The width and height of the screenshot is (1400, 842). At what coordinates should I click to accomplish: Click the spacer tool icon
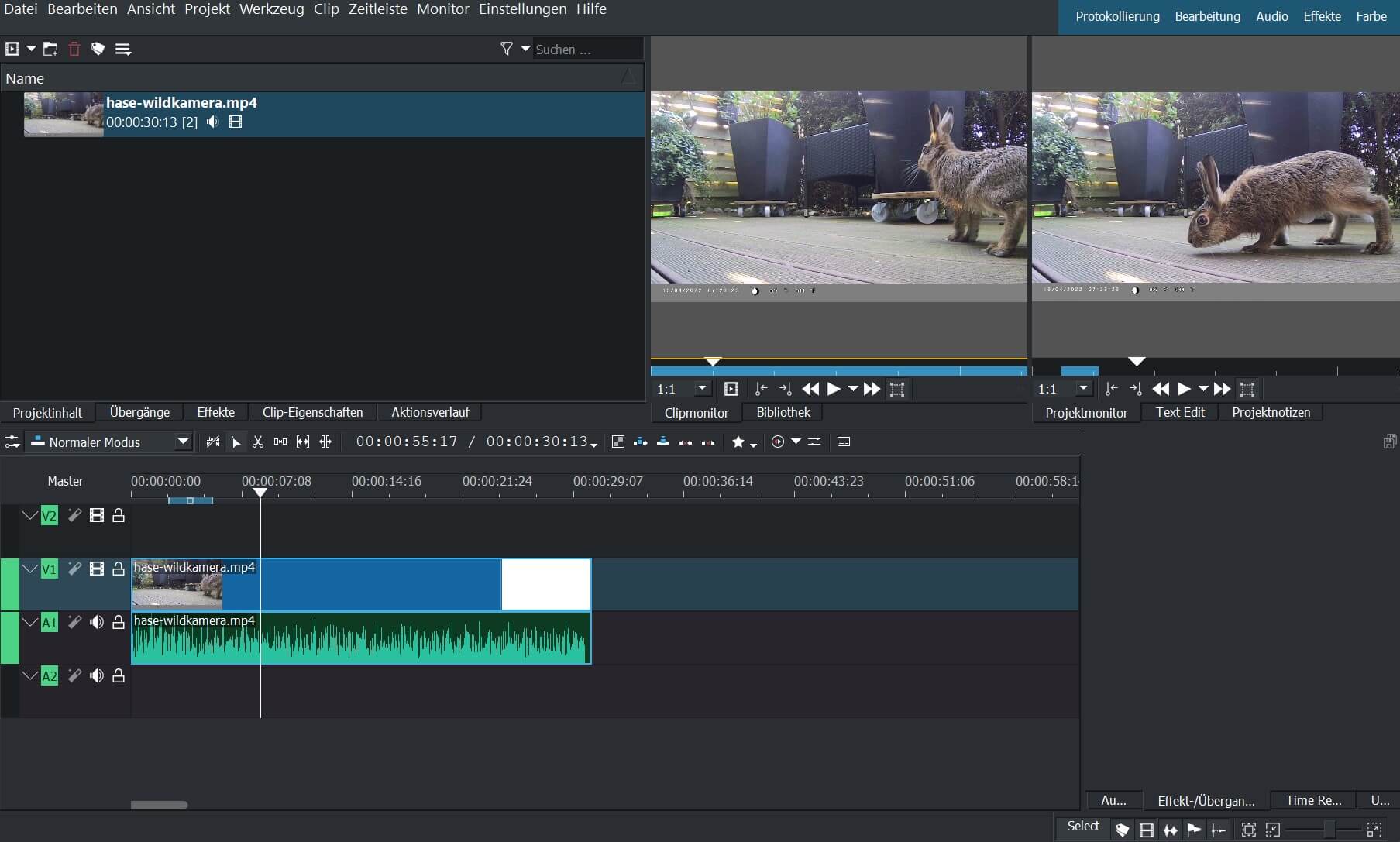click(280, 442)
